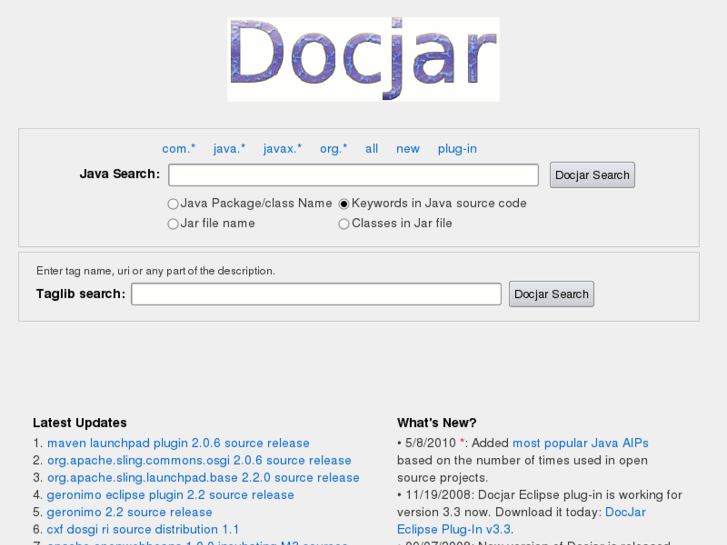Click the Taglib search label
Viewport: 727px width, 545px height.
click(x=81, y=294)
